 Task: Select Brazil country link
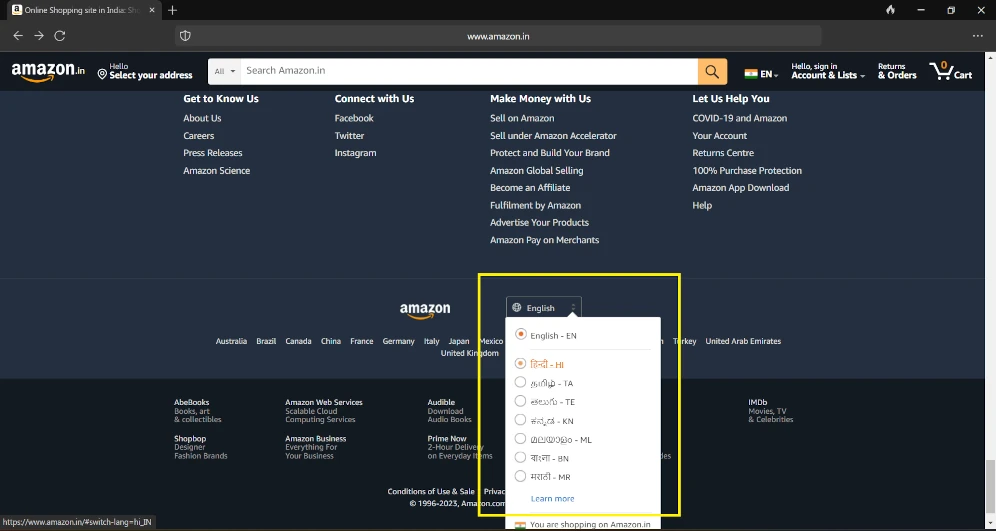(266, 341)
